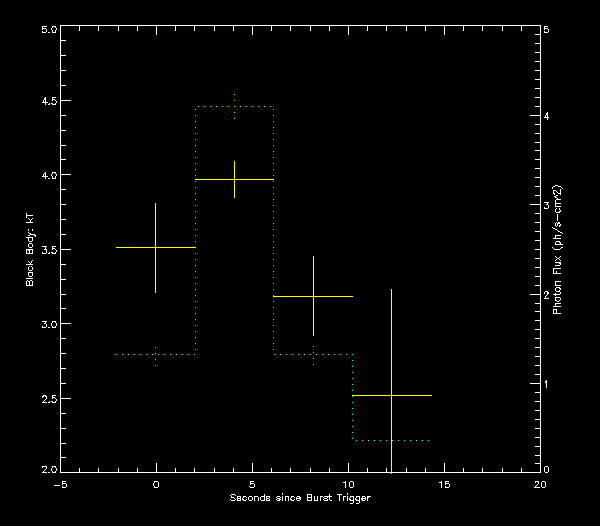The width and height of the screenshot is (600, 526).
Task: Click the left-axis tick label 4.5
Action: point(46,102)
